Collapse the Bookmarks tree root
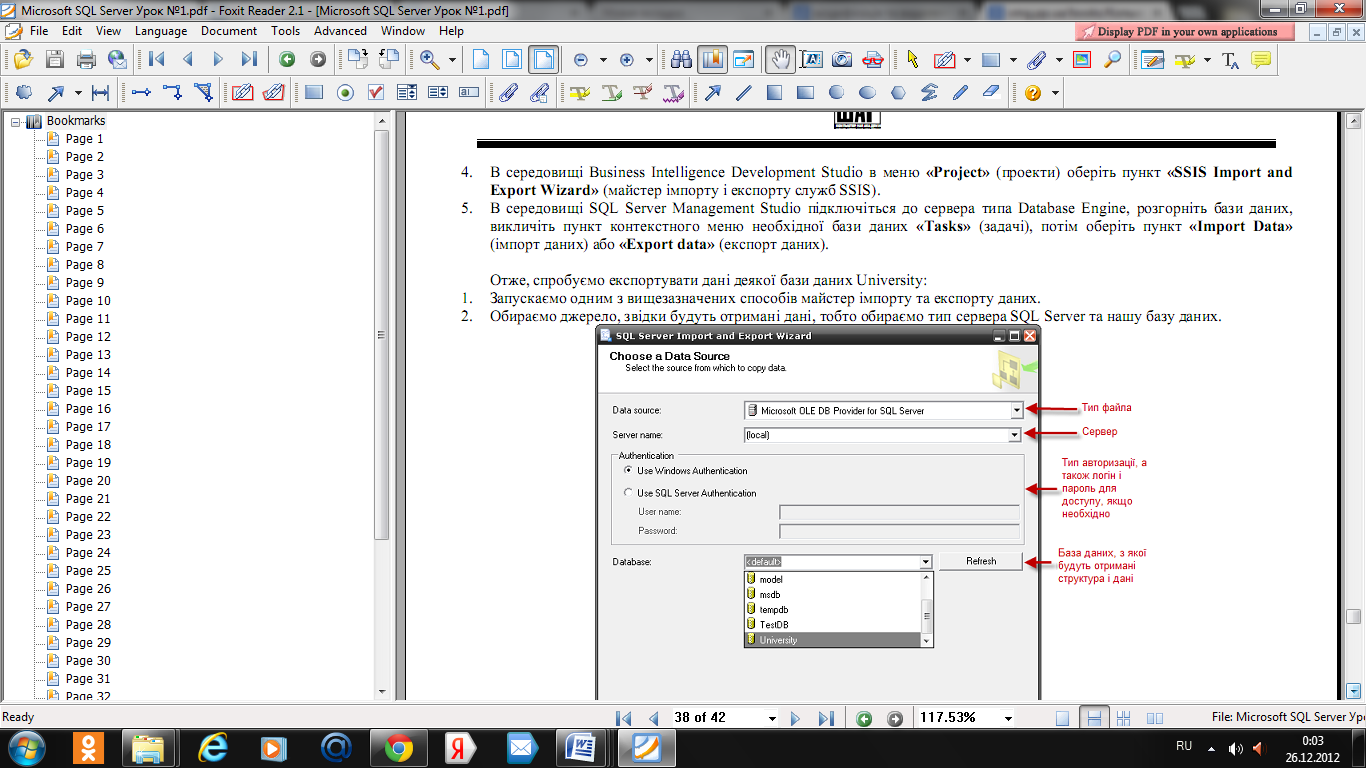The width and height of the screenshot is (1366, 768). click(16, 121)
